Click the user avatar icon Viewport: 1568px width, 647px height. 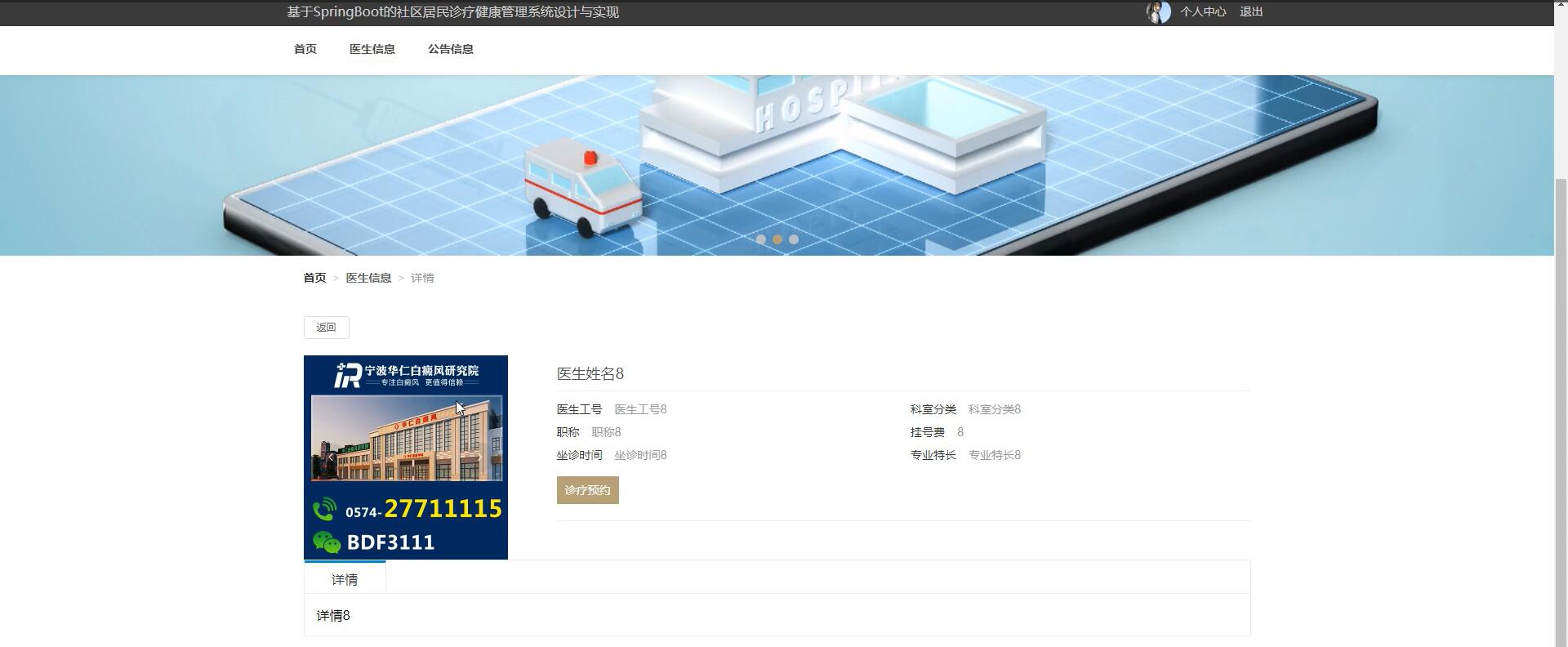[x=1158, y=12]
